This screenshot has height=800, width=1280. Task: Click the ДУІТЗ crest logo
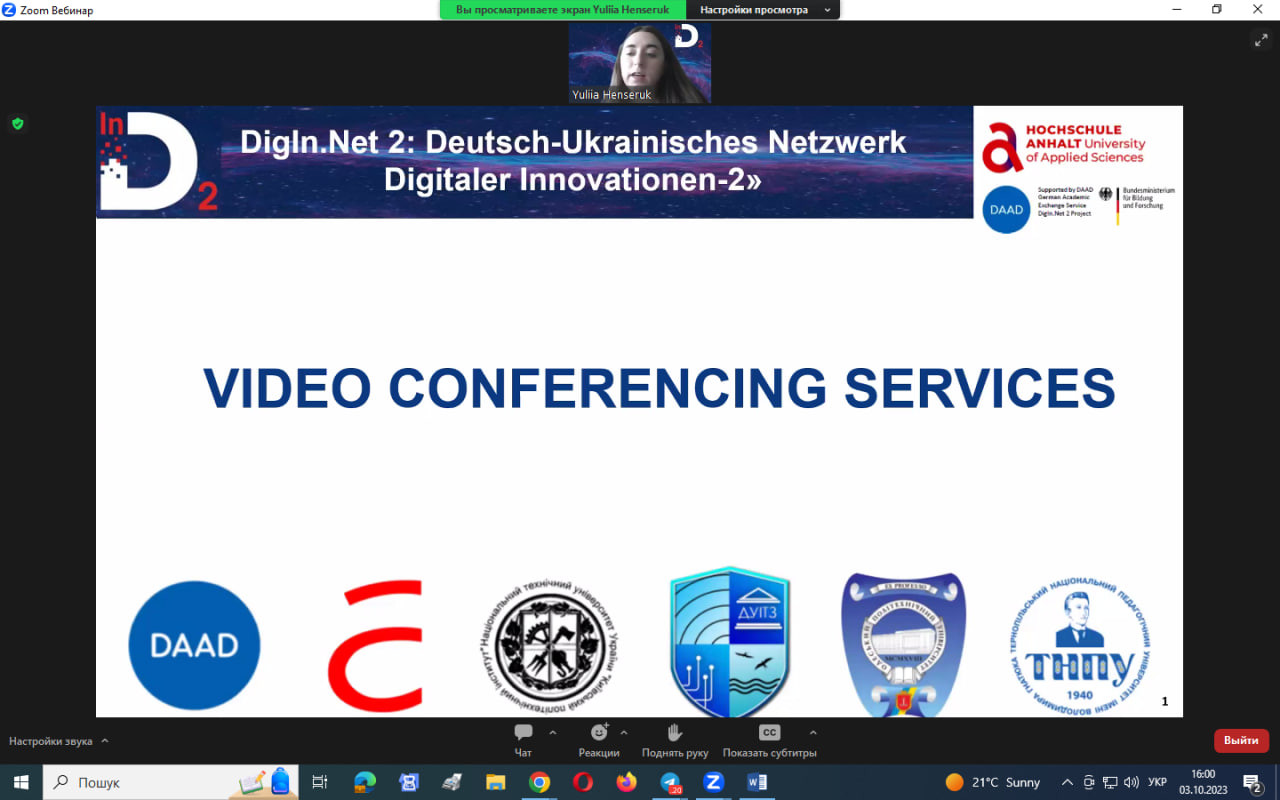730,642
